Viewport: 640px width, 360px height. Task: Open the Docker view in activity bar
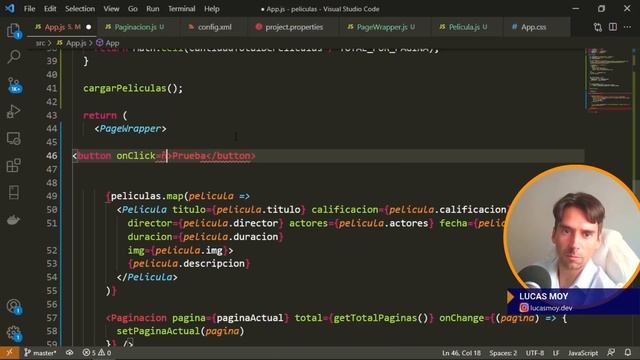click(x=13, y=220)
